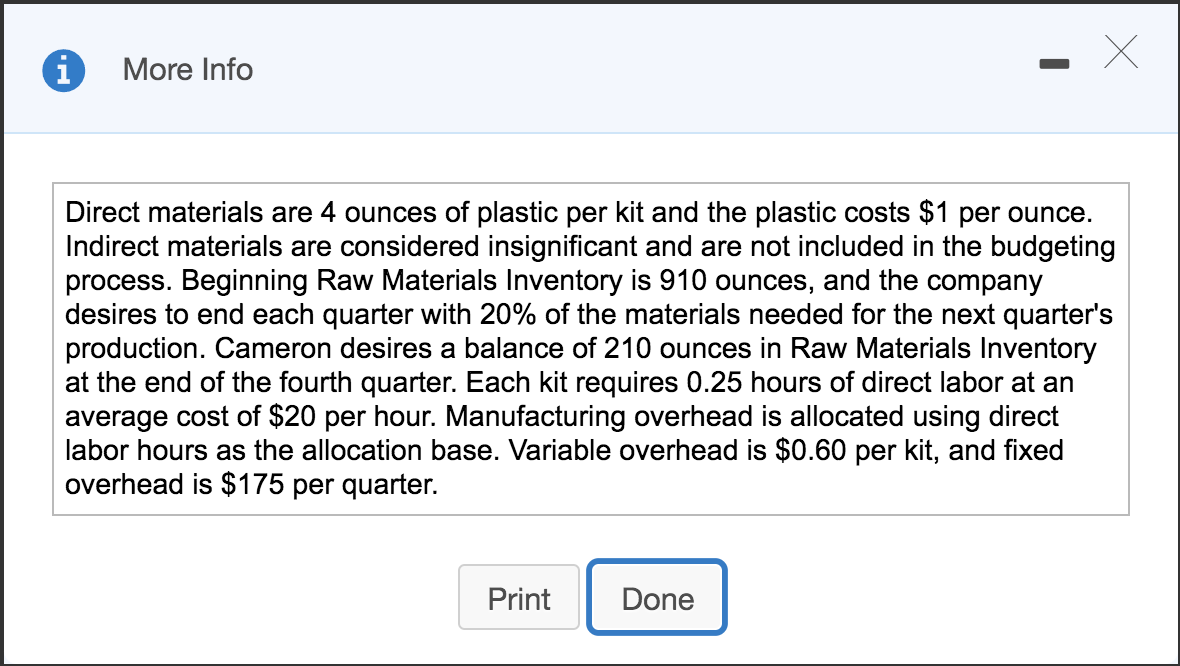The image size is (1180, 666).
Task: Select the circular 'i' badge beside the title
Action: tap(63, 69)
